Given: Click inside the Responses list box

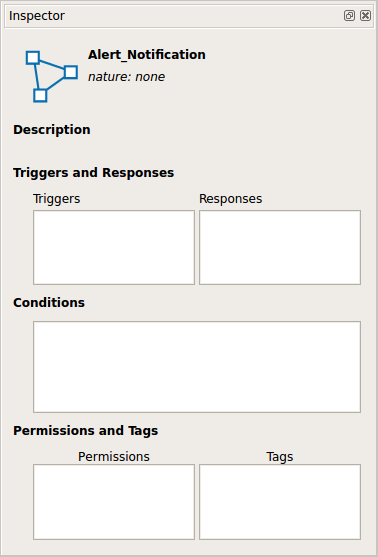Looking at the screenshot, I should pyautogui.click(x=280, y=247).
